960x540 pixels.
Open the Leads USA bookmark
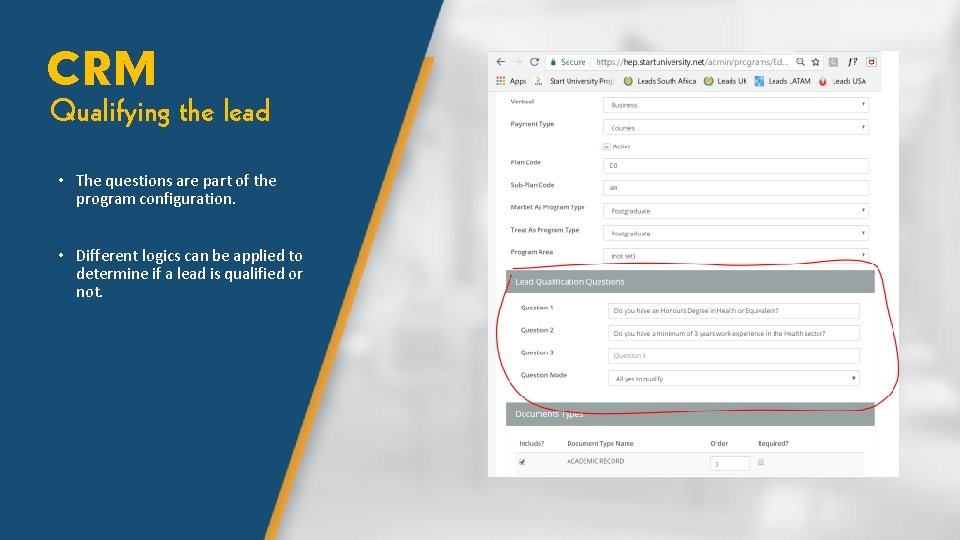(849, 81)
